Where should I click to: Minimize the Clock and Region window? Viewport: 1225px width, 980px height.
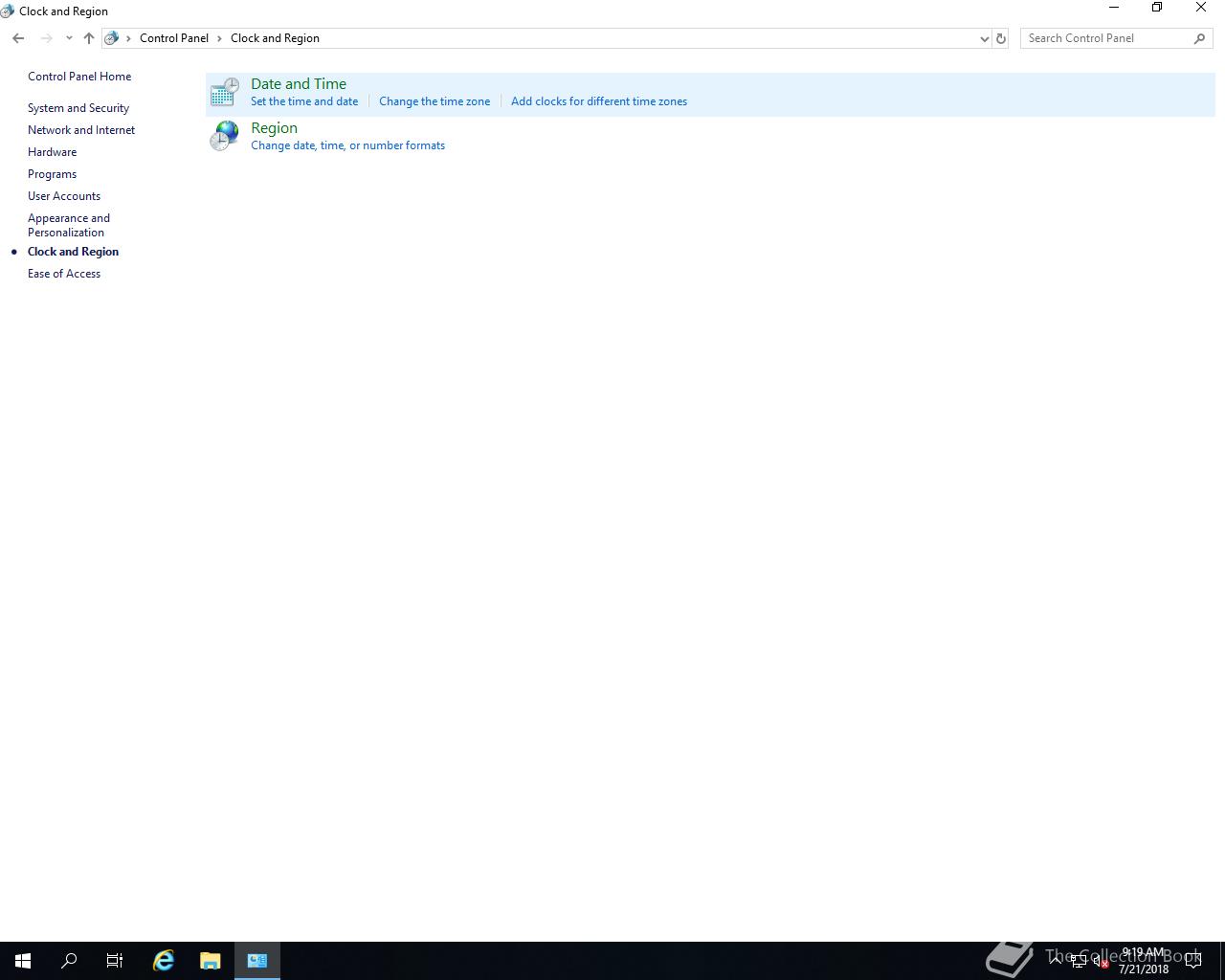pyautogui.click(x=1114, y=8)
